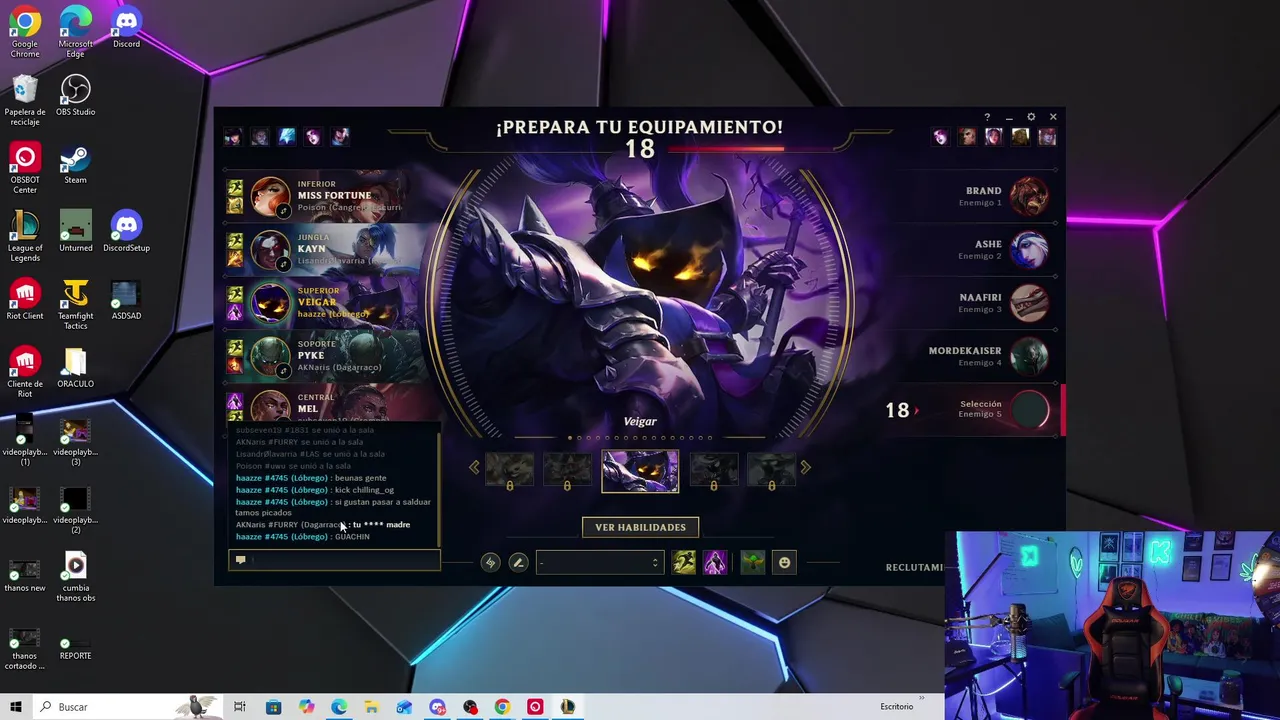Open the ward skin selector icon
Screen dimensions: 1280x720
pos(752,563)
